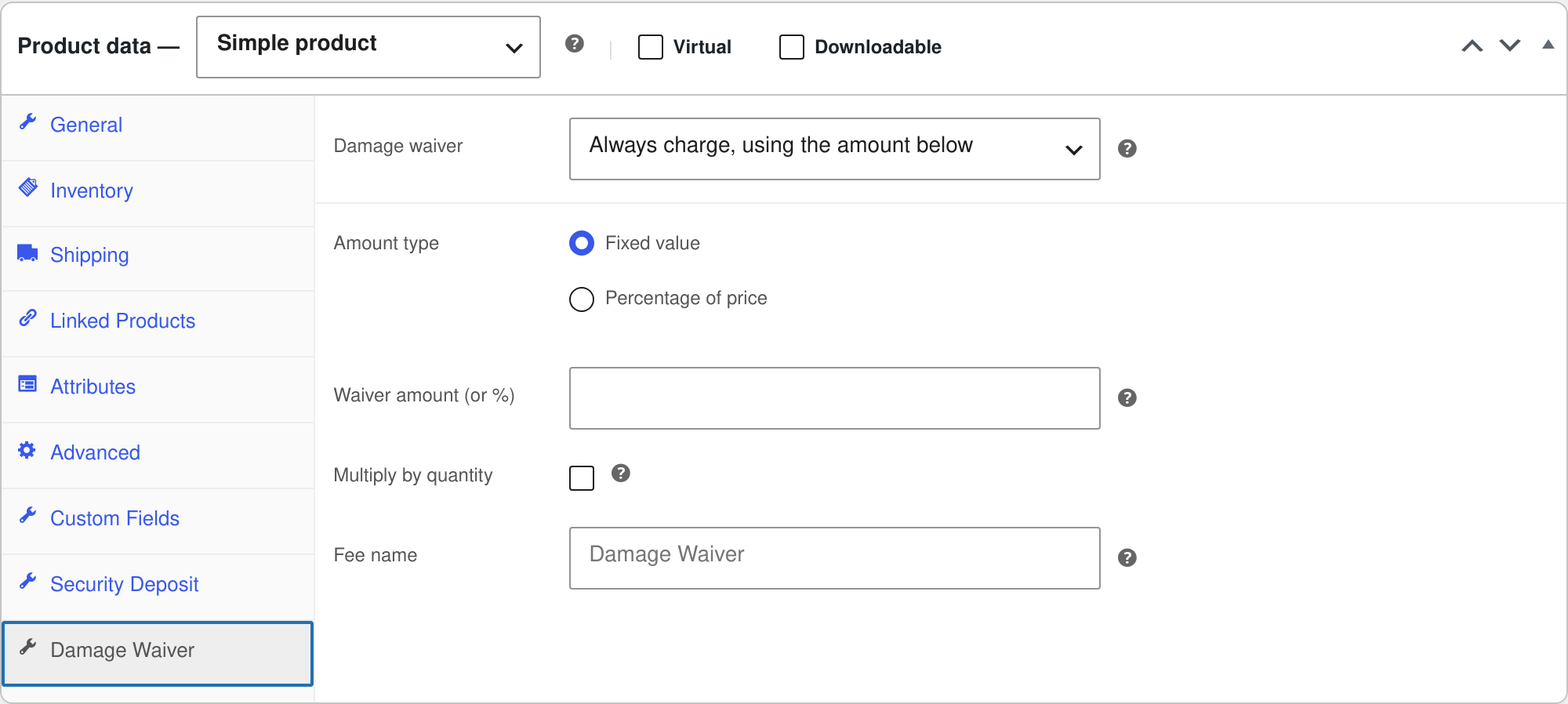This screenshot has width=1568, height=704.
Task: Click the Downloadable label text
Action: pos(878,47)
